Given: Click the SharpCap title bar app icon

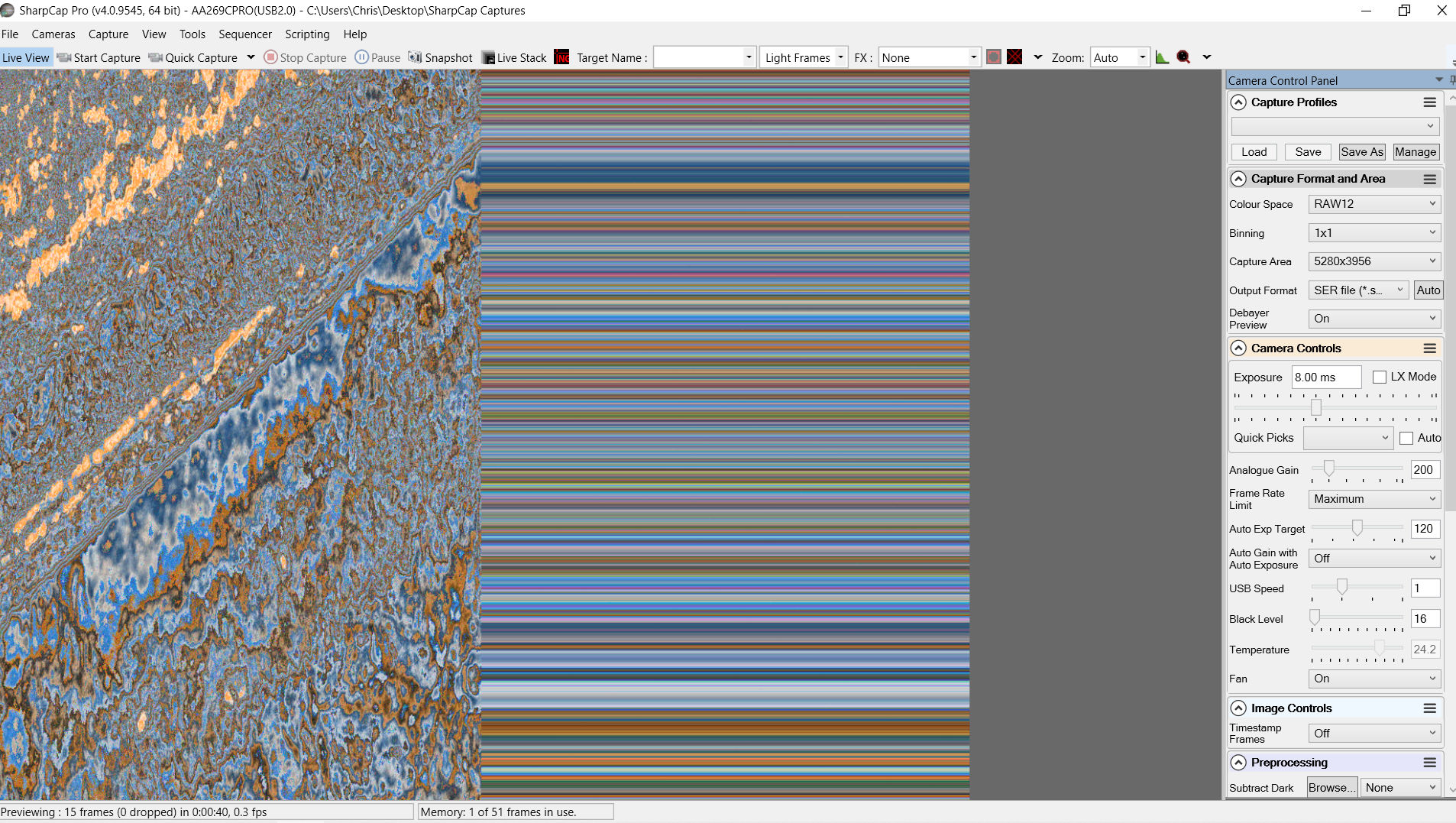Looking at the screenshot, I should 8,11.
